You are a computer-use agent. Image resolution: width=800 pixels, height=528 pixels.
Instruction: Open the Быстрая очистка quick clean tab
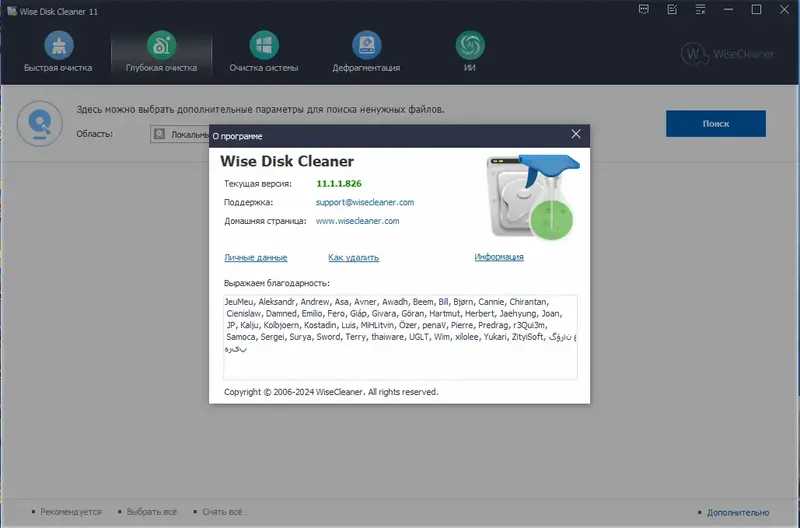[x=58, y=52]
